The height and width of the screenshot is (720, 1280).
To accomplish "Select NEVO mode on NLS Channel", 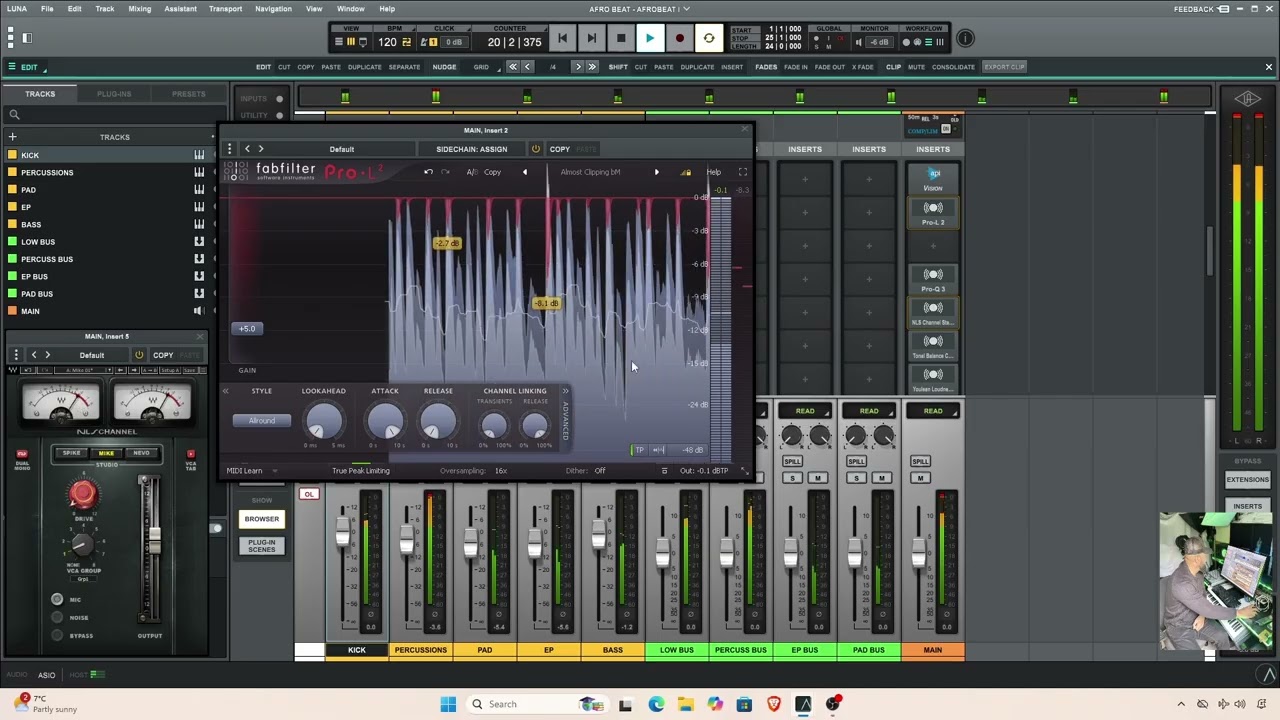I will coord(141,453).
